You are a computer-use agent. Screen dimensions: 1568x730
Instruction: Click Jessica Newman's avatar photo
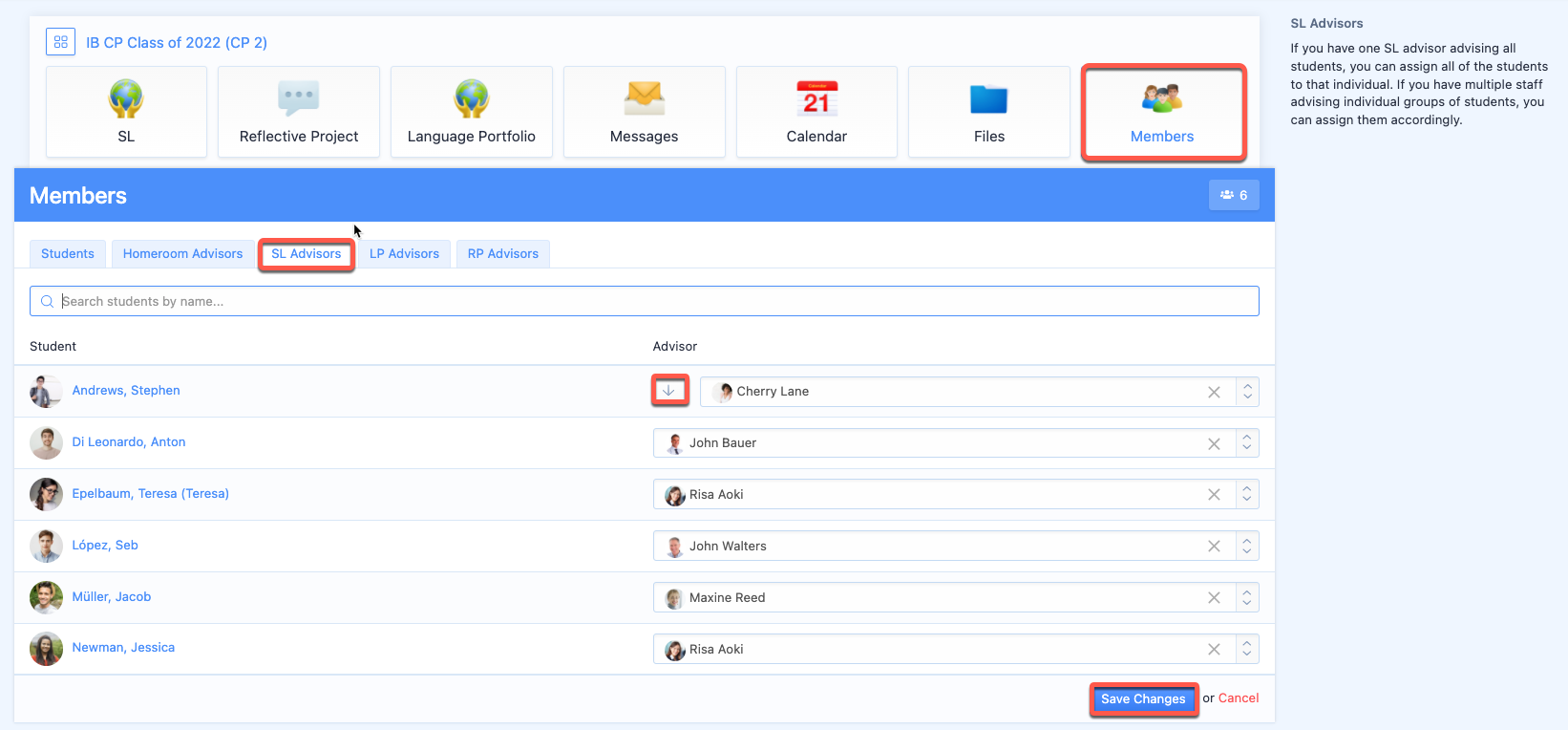coord(46,649)
